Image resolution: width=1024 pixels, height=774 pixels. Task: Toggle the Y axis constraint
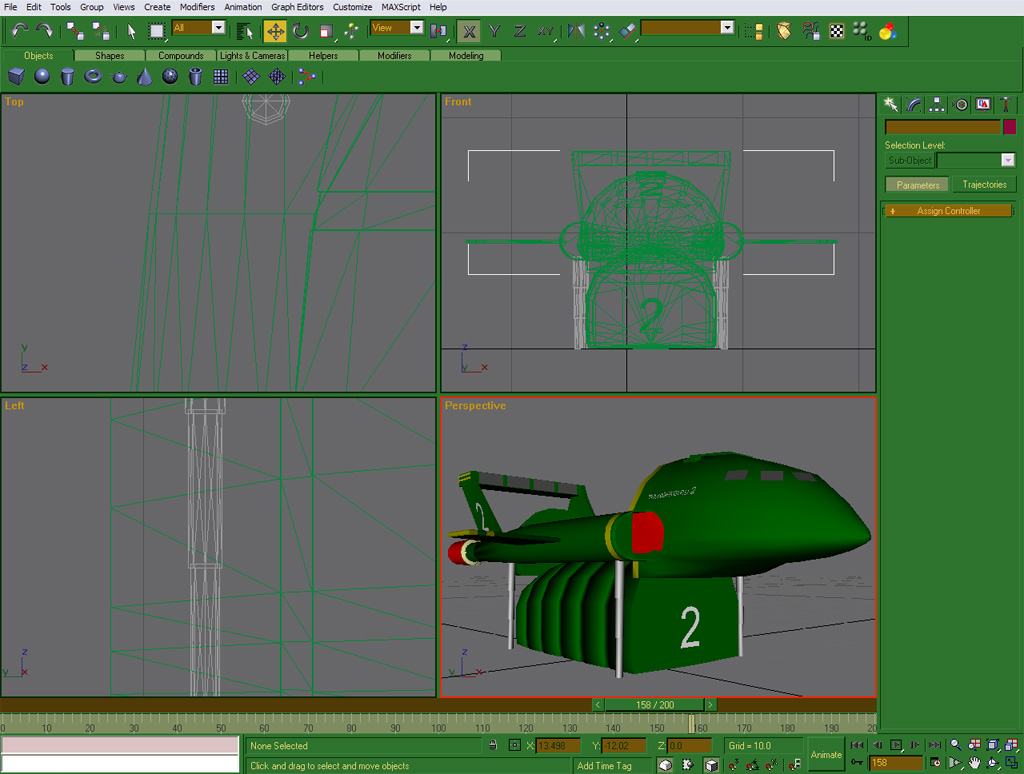coord(494,31)
